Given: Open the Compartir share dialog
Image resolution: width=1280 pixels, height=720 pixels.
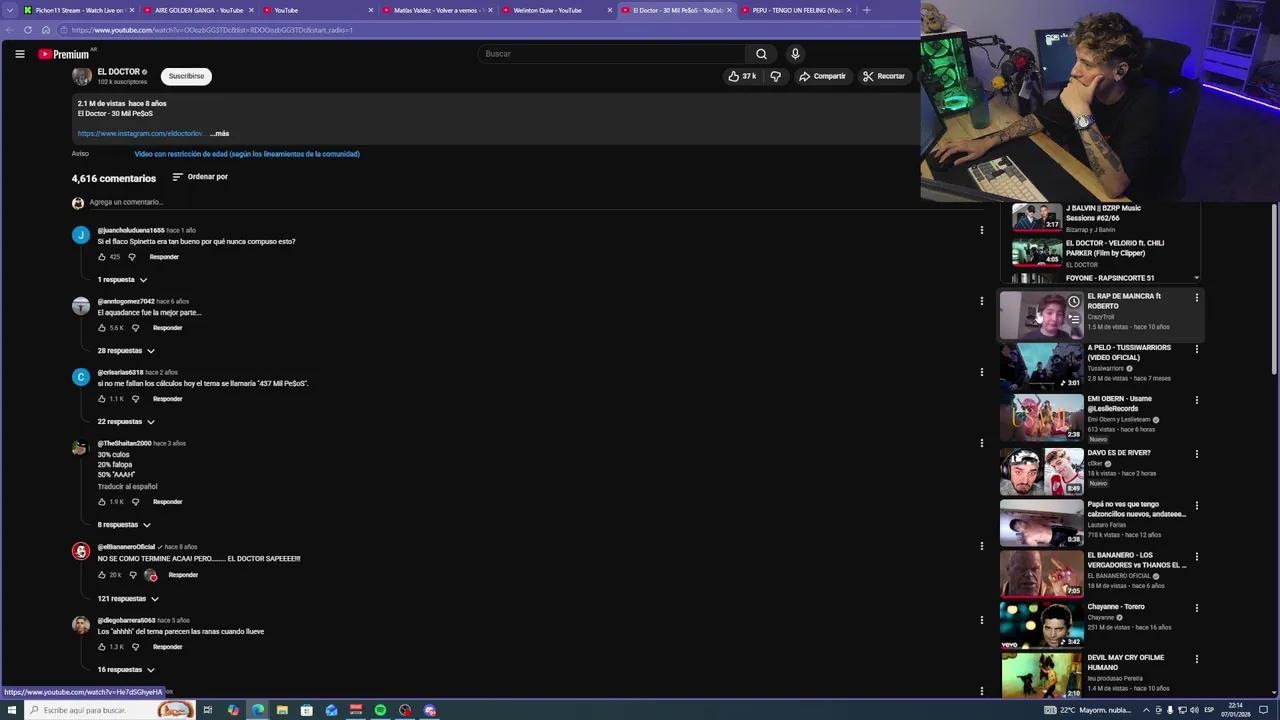Looking at the screenshot, I should click(x=821, y=76).
